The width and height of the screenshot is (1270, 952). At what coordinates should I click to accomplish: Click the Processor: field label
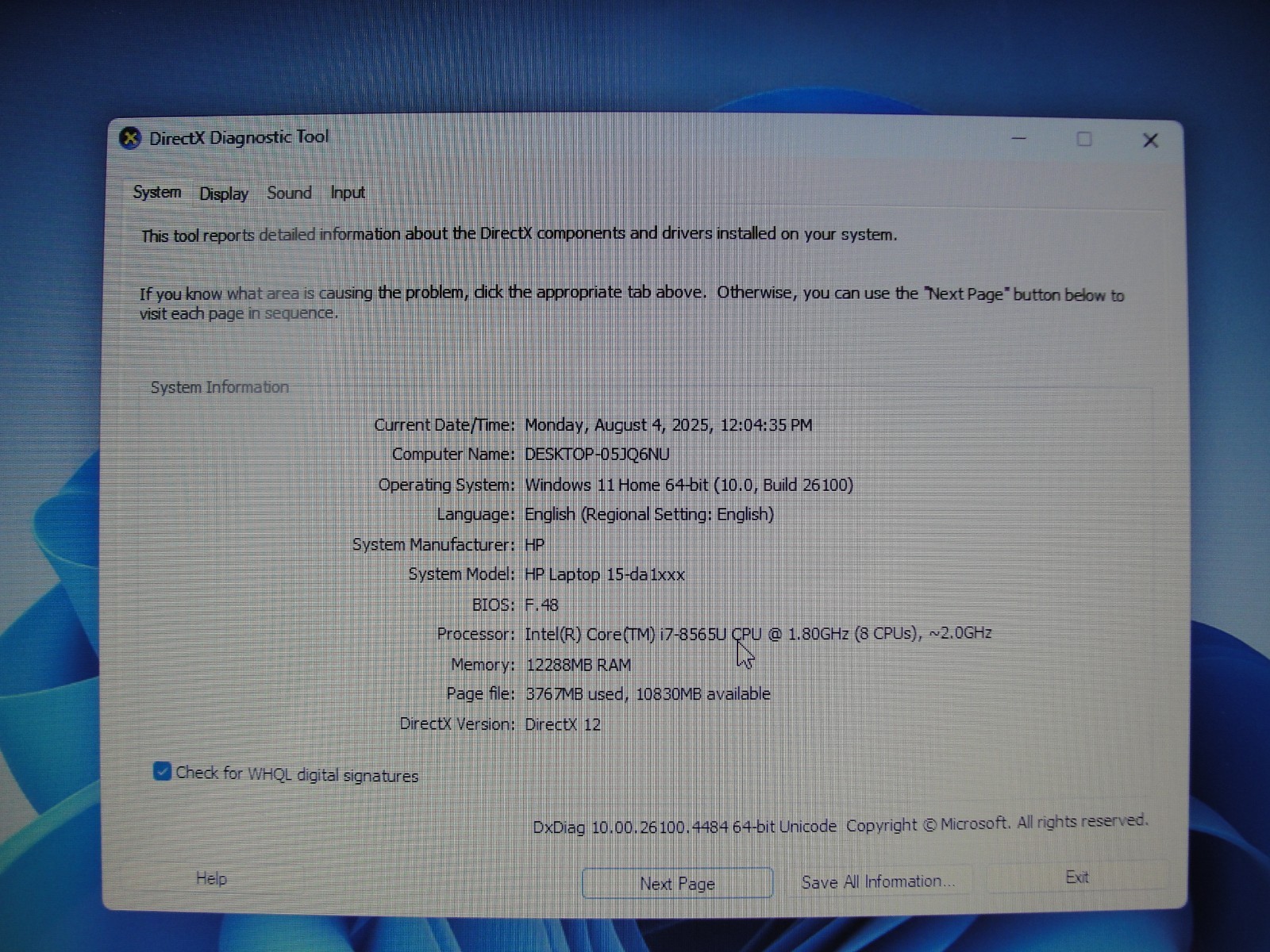(475, 635)
